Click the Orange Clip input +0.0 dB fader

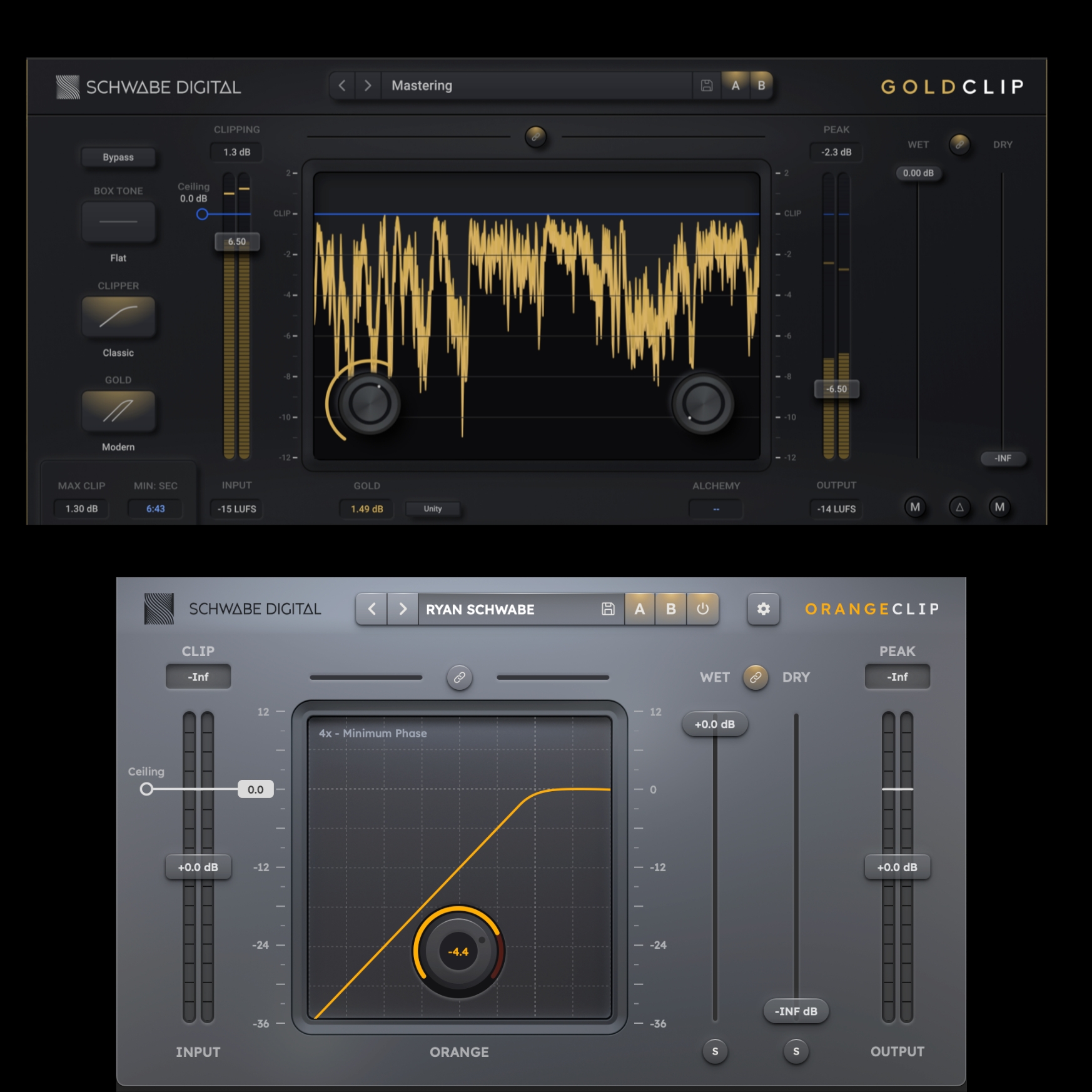pyautogui.click(x=198, y=867)
